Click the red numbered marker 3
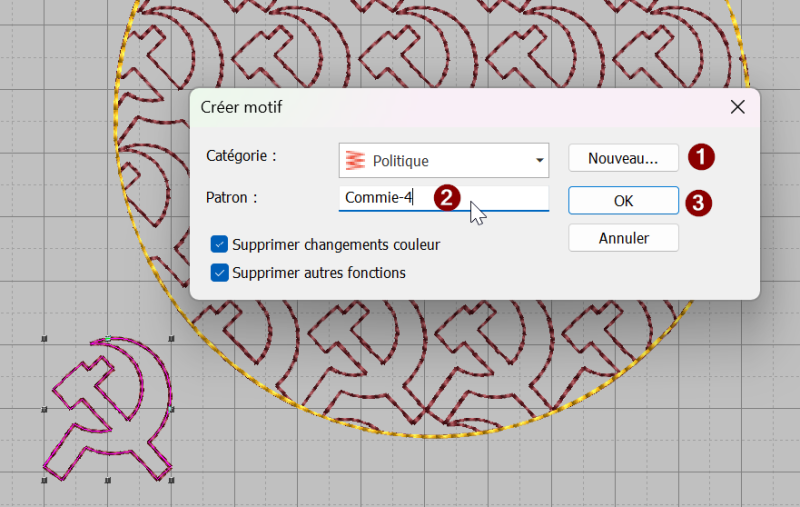Screen dimensions: 800x507 pos(698,202)
